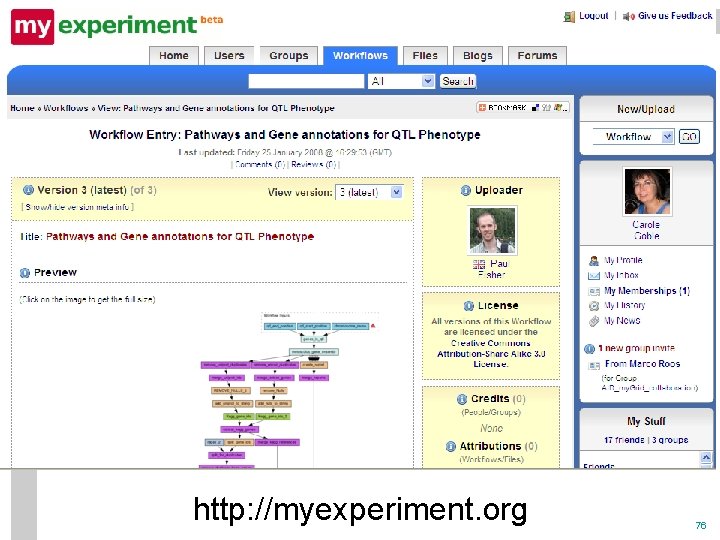The image size is (720, 540).
Task: Click the Logout link
Action: click(593, 16)
